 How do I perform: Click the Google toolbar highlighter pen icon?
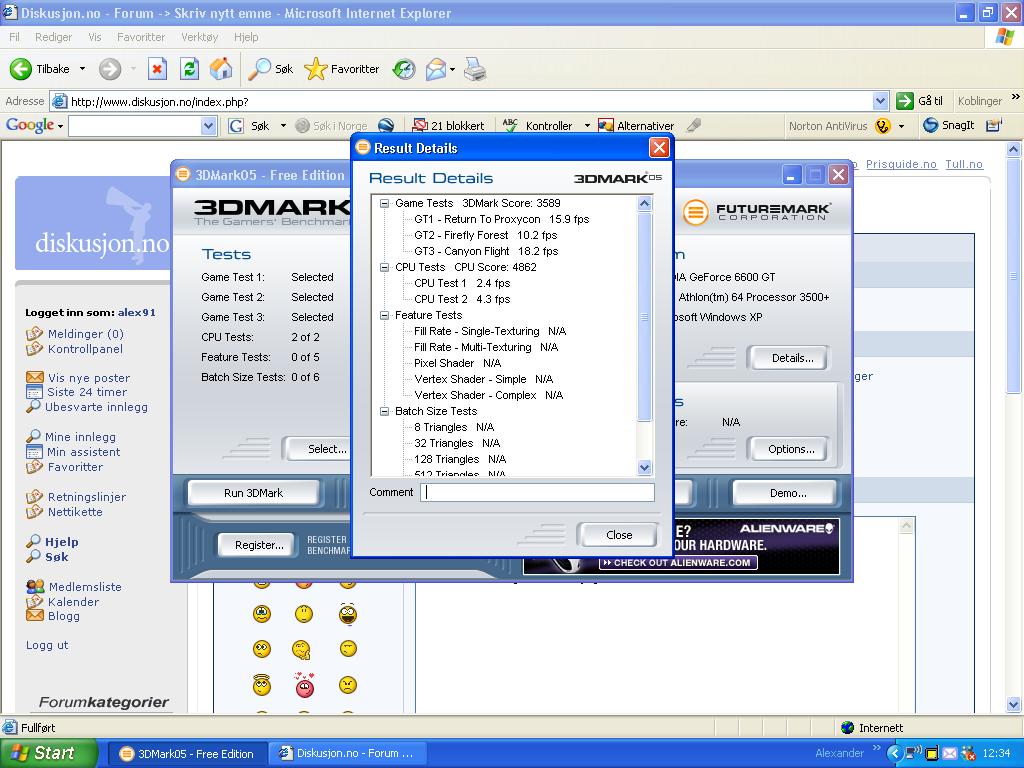pos(694,125)
